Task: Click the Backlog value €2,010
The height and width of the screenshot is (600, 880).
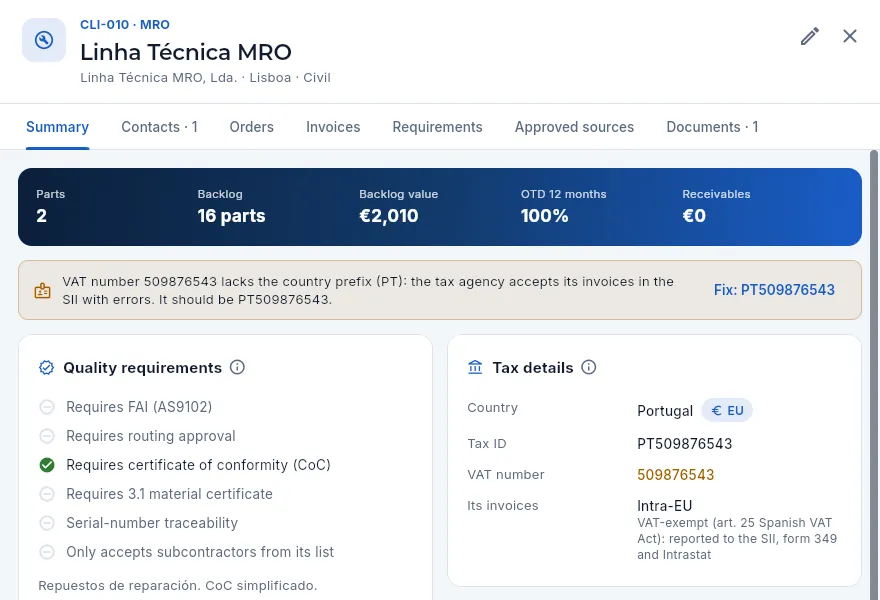Action: click(x=388, y=216)
